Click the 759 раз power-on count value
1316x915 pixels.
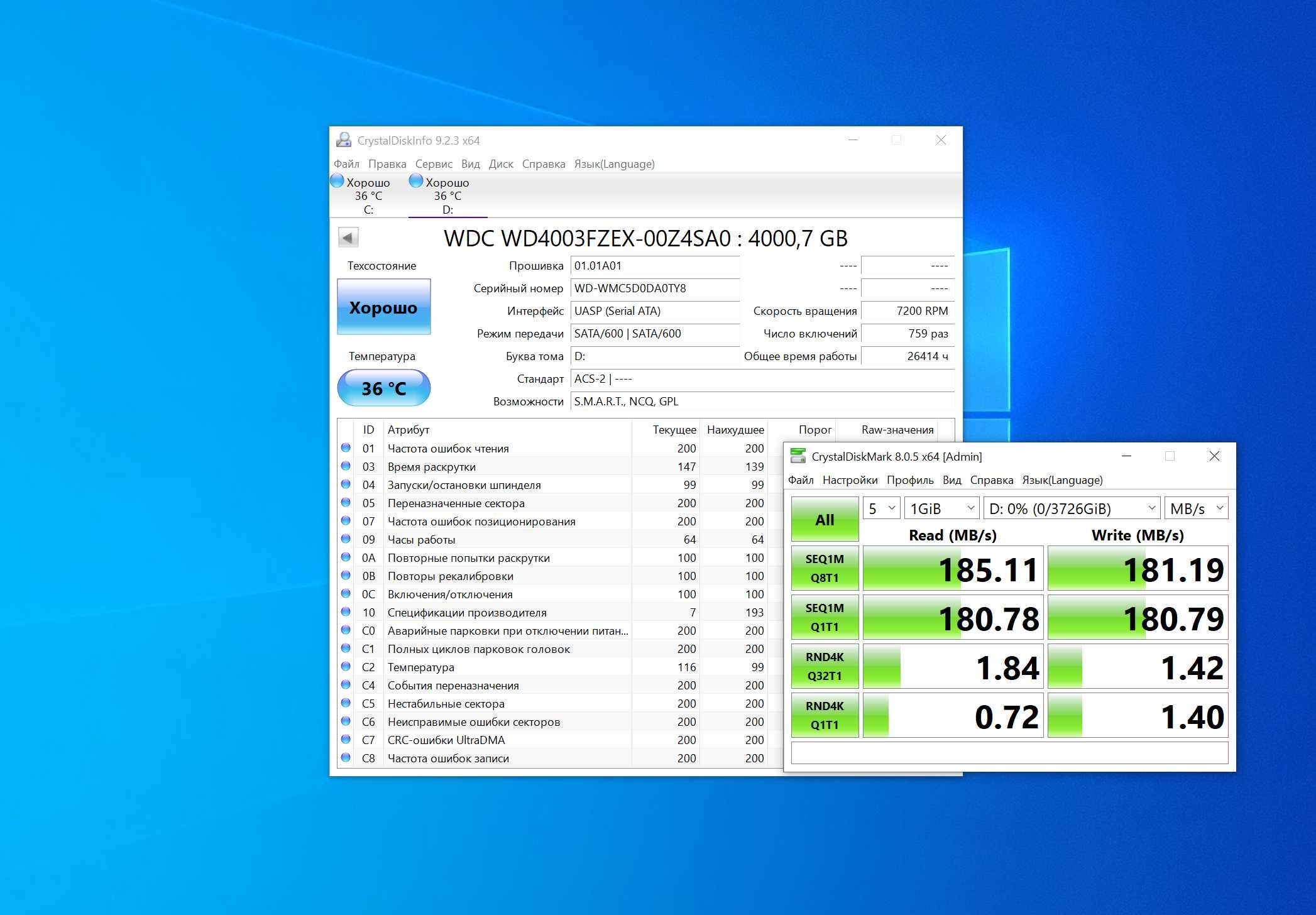(907, 334)
